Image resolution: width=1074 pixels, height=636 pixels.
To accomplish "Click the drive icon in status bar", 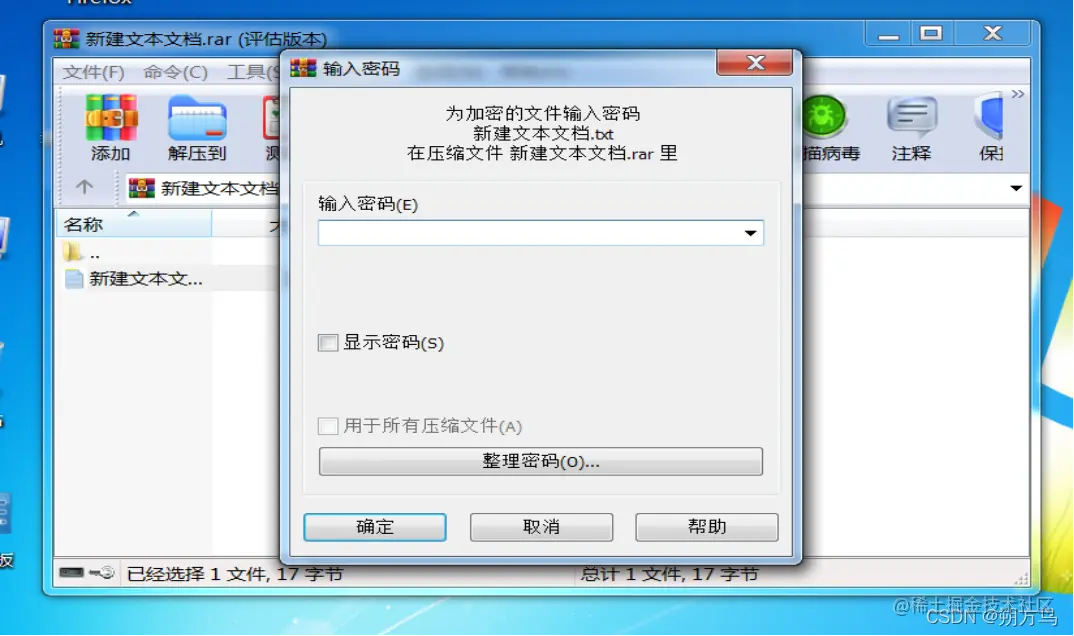I will tap(71, 572).
